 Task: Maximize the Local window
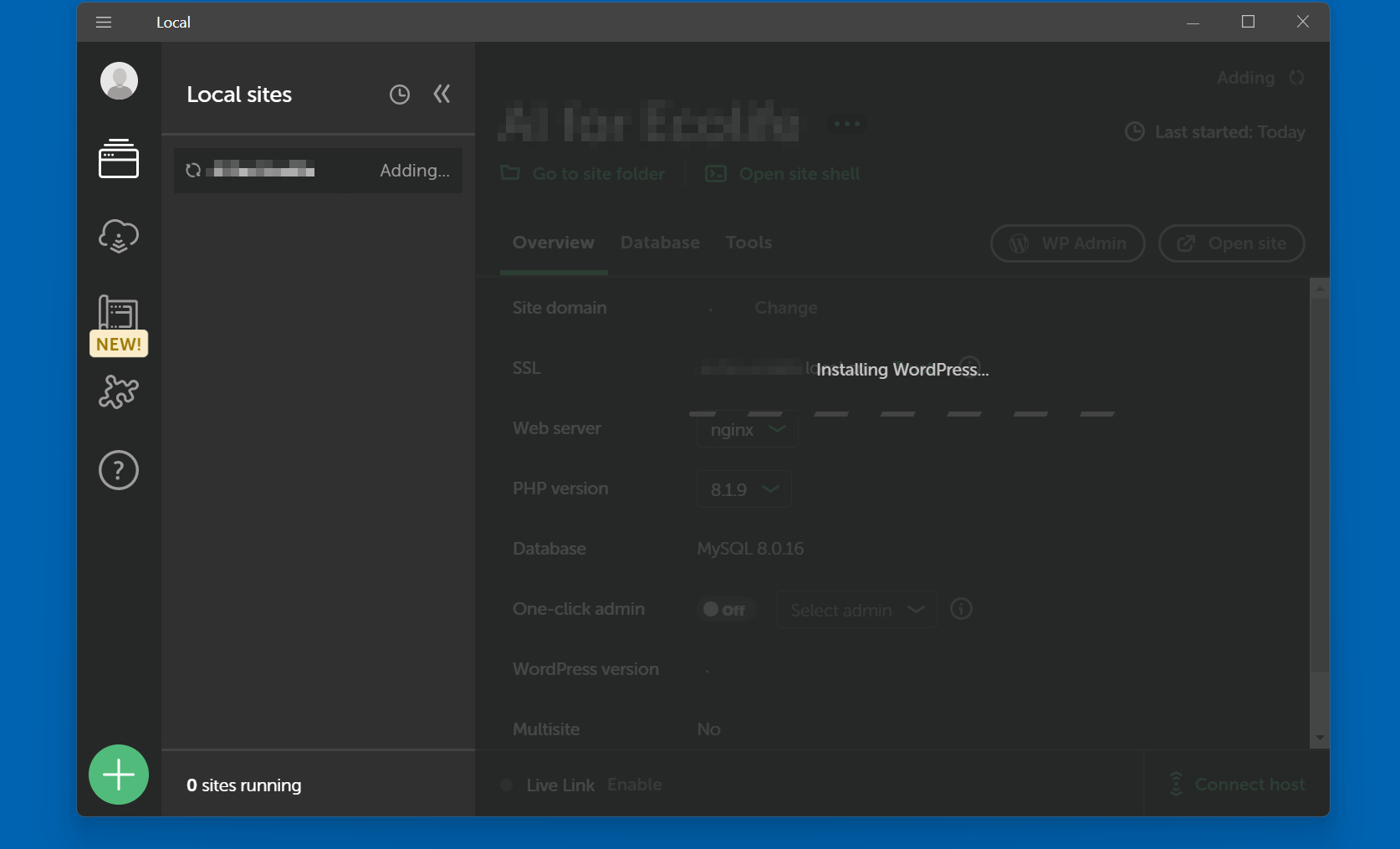point(1248,22)
